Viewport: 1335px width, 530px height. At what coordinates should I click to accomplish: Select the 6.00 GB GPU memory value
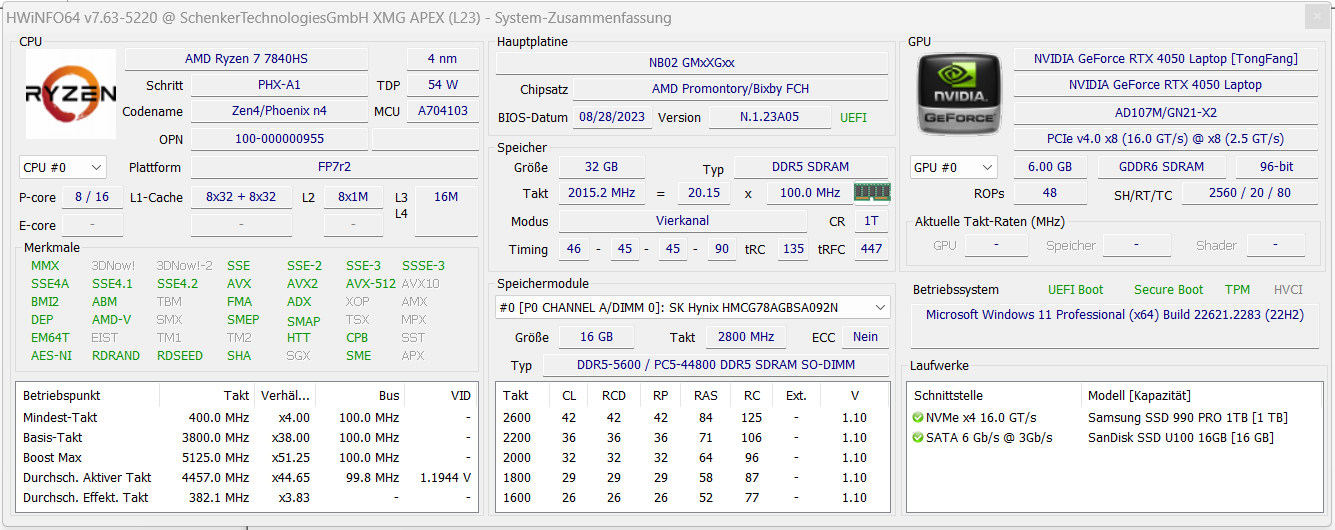coord(1050,167)
